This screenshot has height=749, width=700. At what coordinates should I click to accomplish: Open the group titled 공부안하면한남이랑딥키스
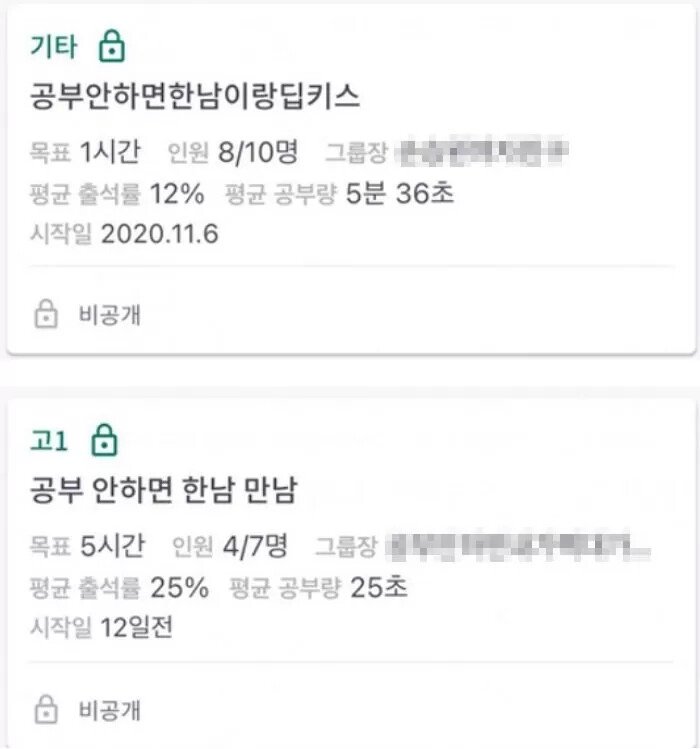[195, 96]
